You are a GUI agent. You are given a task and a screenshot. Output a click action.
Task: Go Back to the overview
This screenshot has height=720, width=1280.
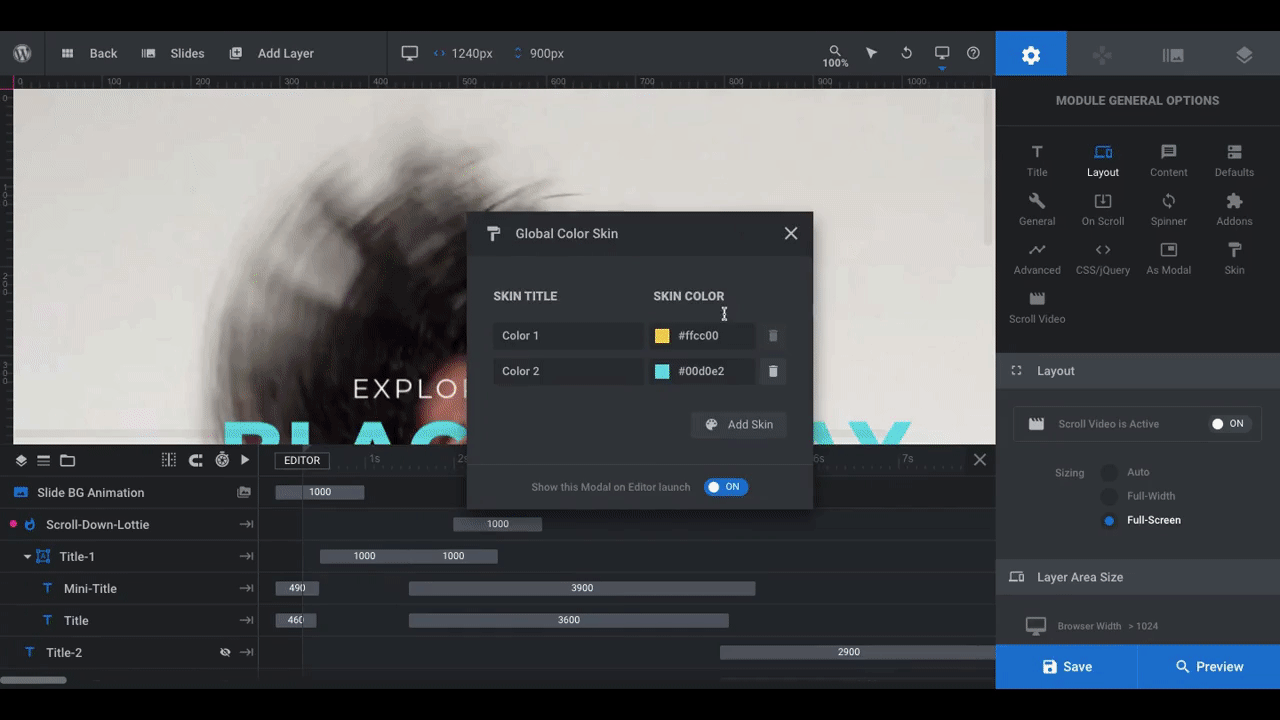(x=89, y=53)
